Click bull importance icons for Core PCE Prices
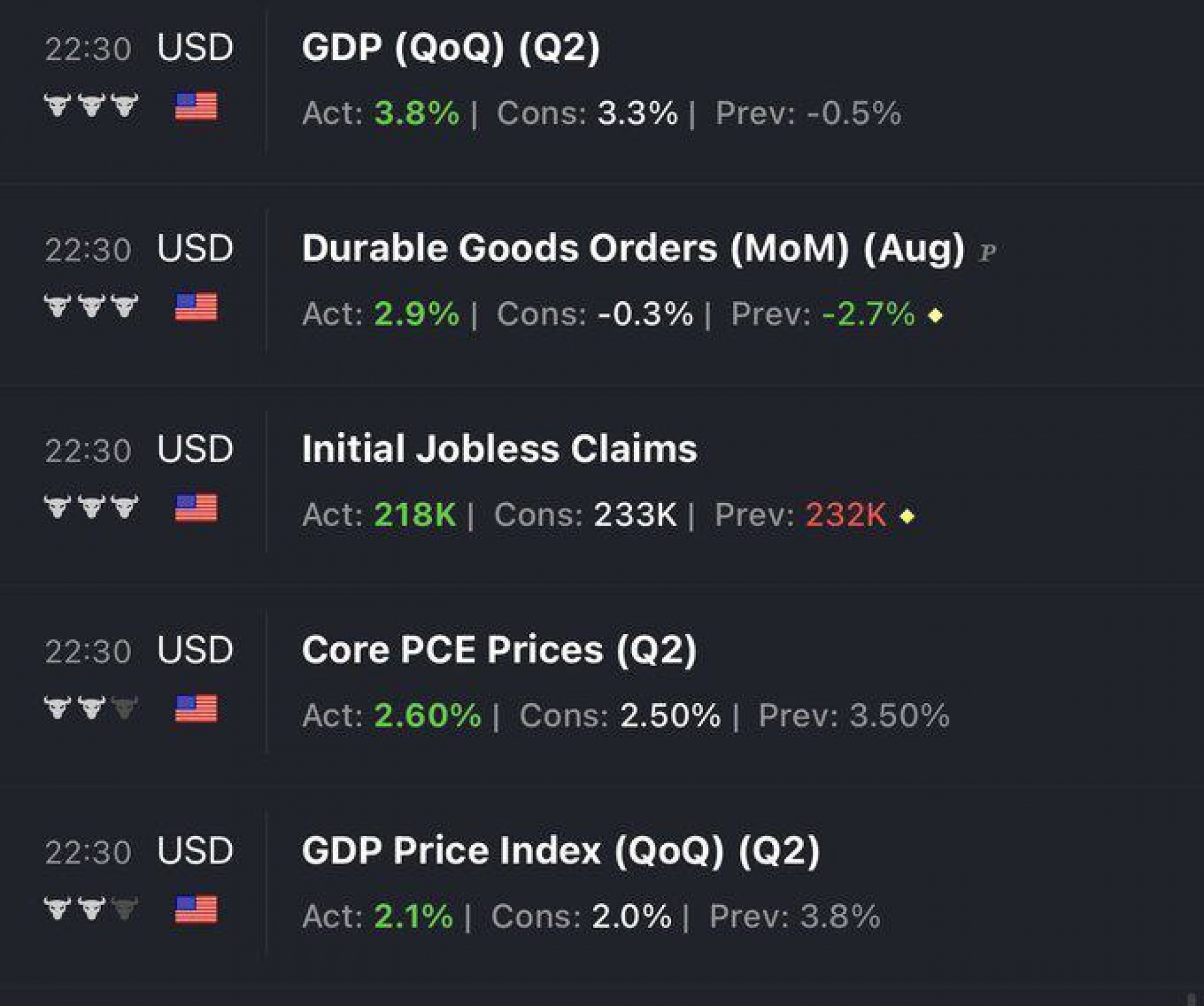Image resolution: width=1204 pixels, height=1006 pixels. click(91, 707)
